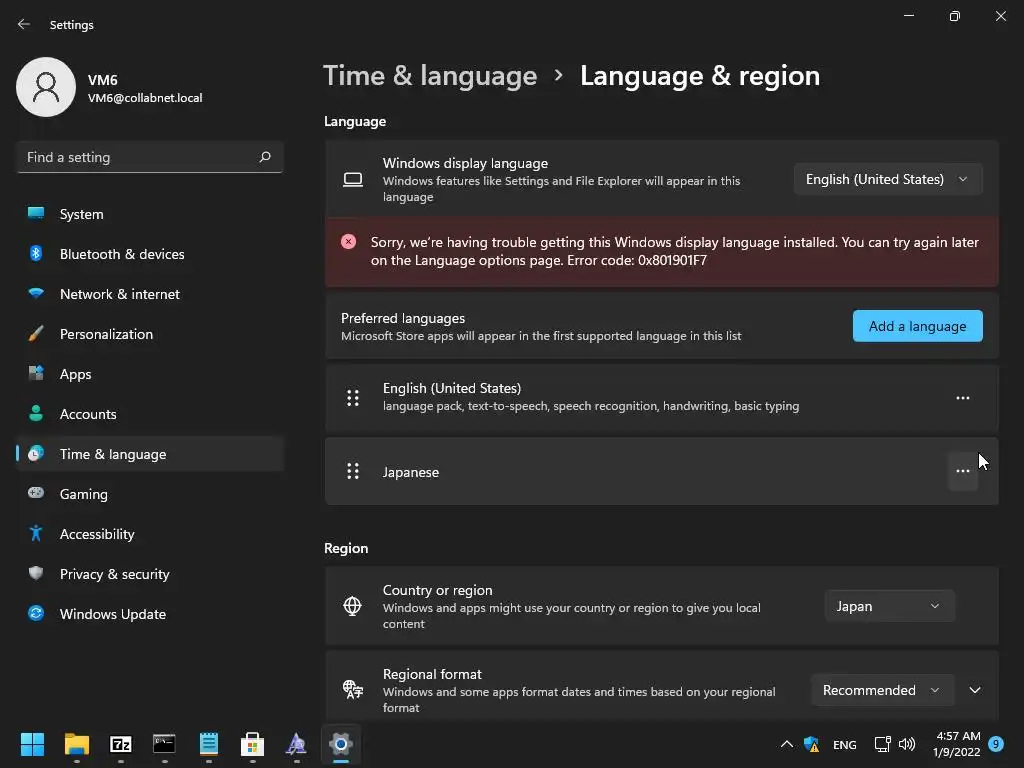Click the error code 0x801901F7 message text

675,251
